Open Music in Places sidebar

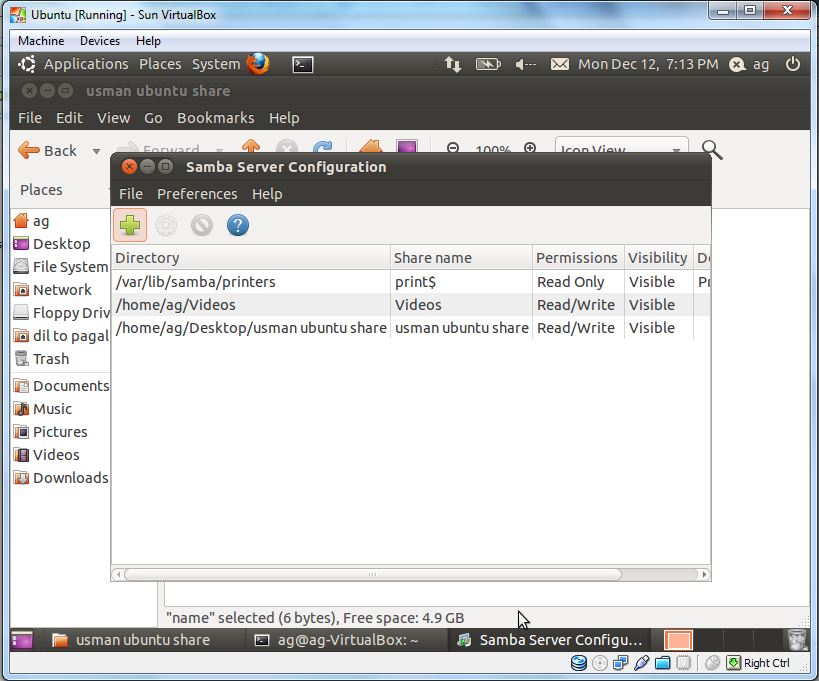point(43,409)
